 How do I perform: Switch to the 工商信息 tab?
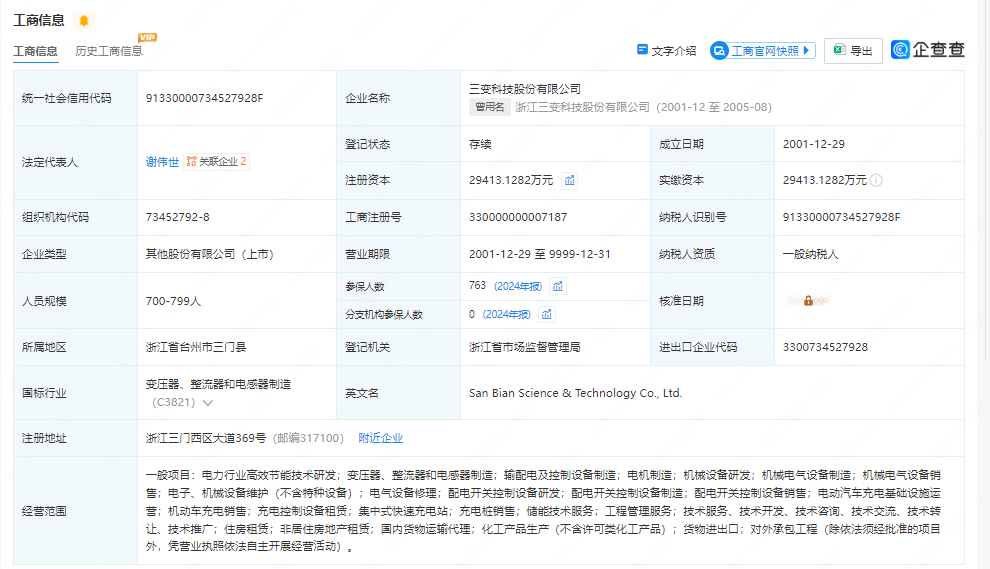(x=35, y=51)
